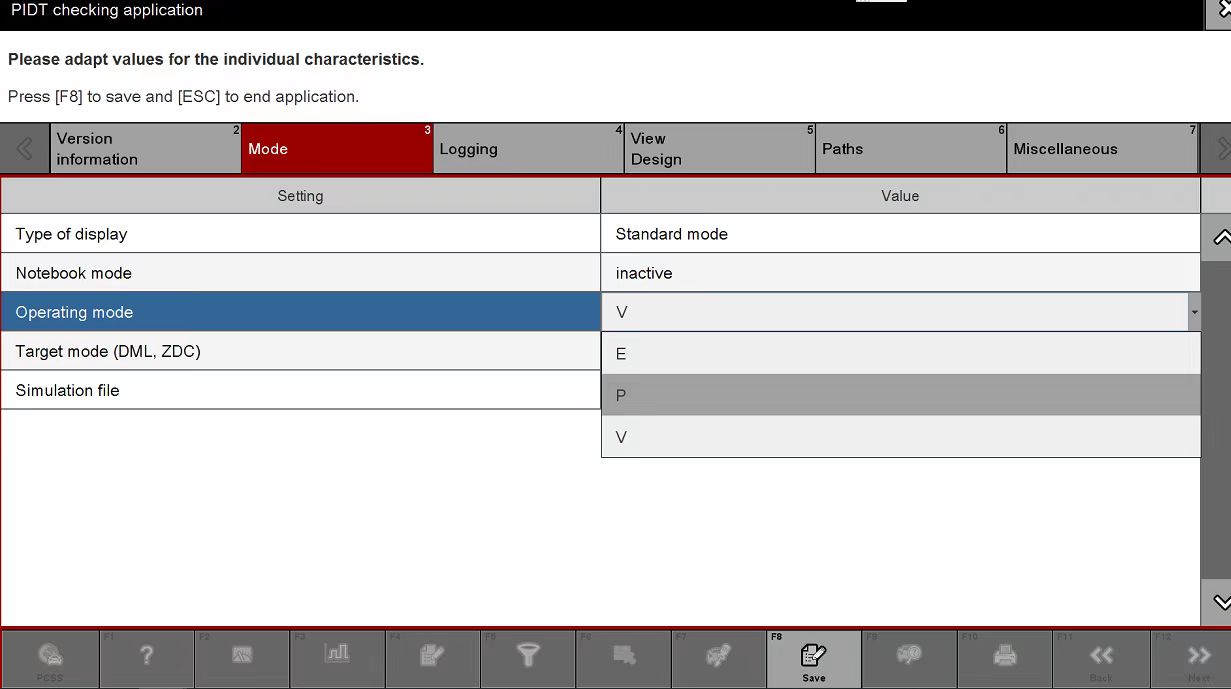Image resolution: width=1231 pixels, height=689 pixels.
Task: Switch to the Logging tab
Action: [527, 149]
